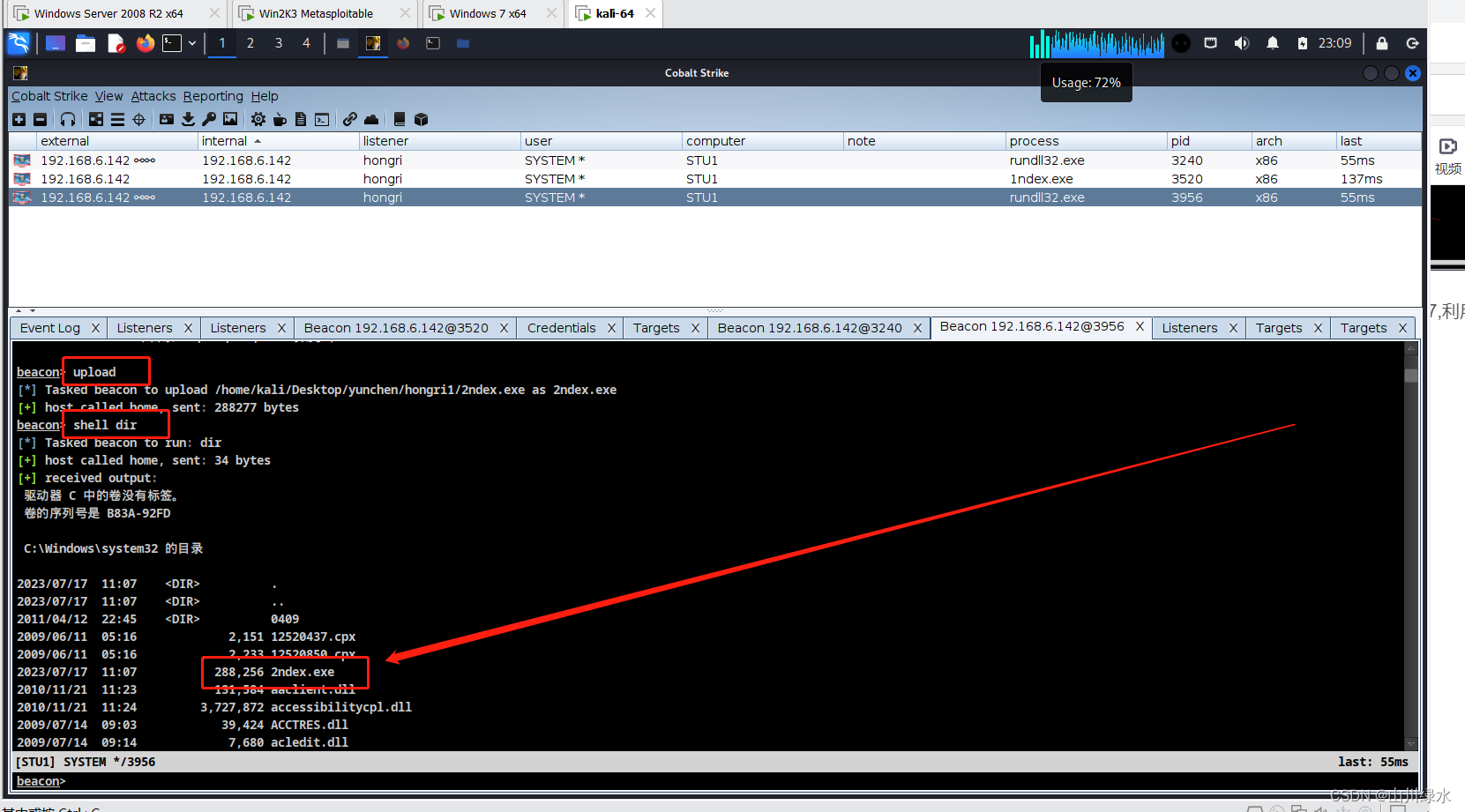This screenshot has width=1465, height=812.
Task: Switch to workspace 4
Action: click(x=307, y=43)
